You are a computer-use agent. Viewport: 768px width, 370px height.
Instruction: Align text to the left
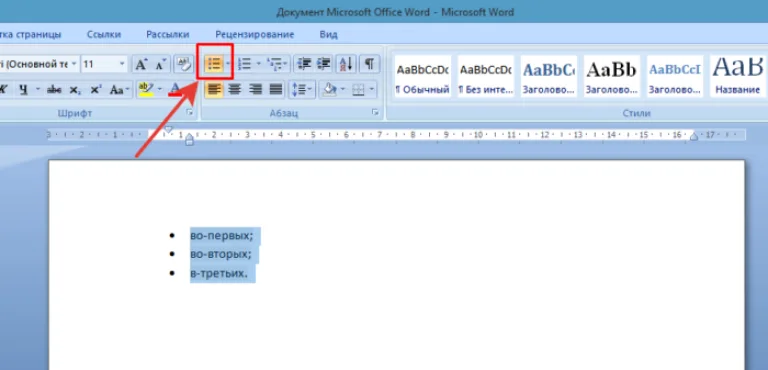point(214,89)
